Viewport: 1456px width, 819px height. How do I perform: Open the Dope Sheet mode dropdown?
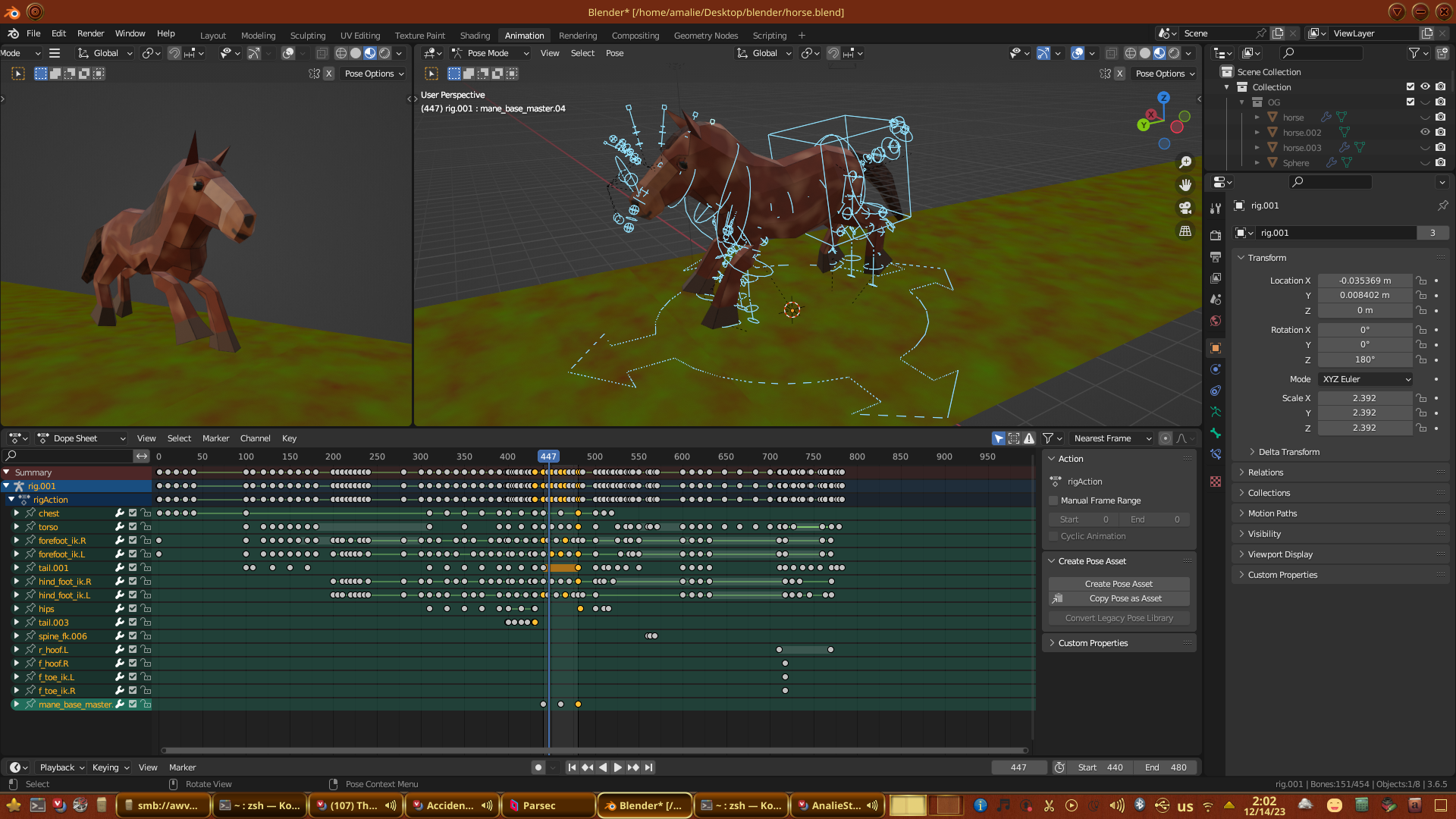[x=82, y=438]
